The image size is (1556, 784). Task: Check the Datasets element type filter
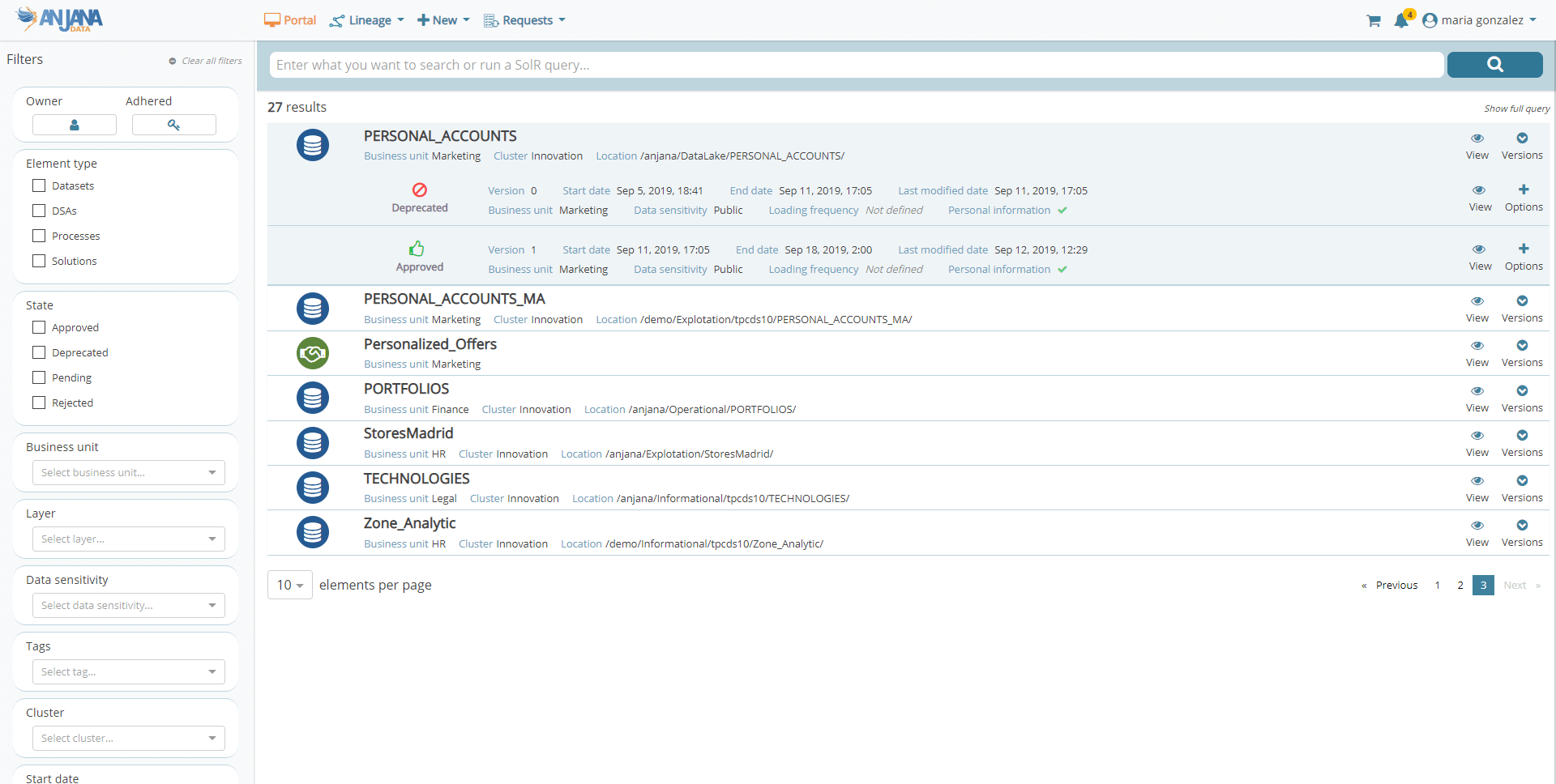pyautogui.click(x=39, y=186)
